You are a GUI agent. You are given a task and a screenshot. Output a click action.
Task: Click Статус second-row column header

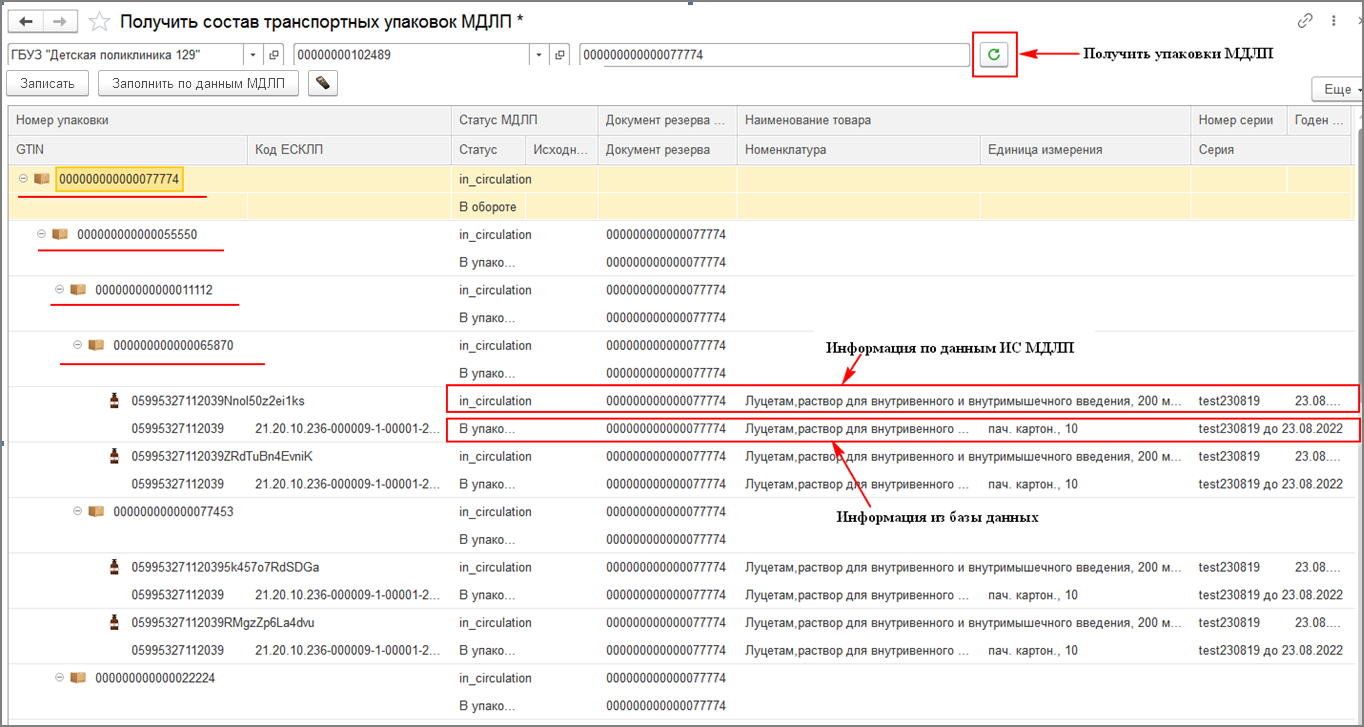click(488, 150)
